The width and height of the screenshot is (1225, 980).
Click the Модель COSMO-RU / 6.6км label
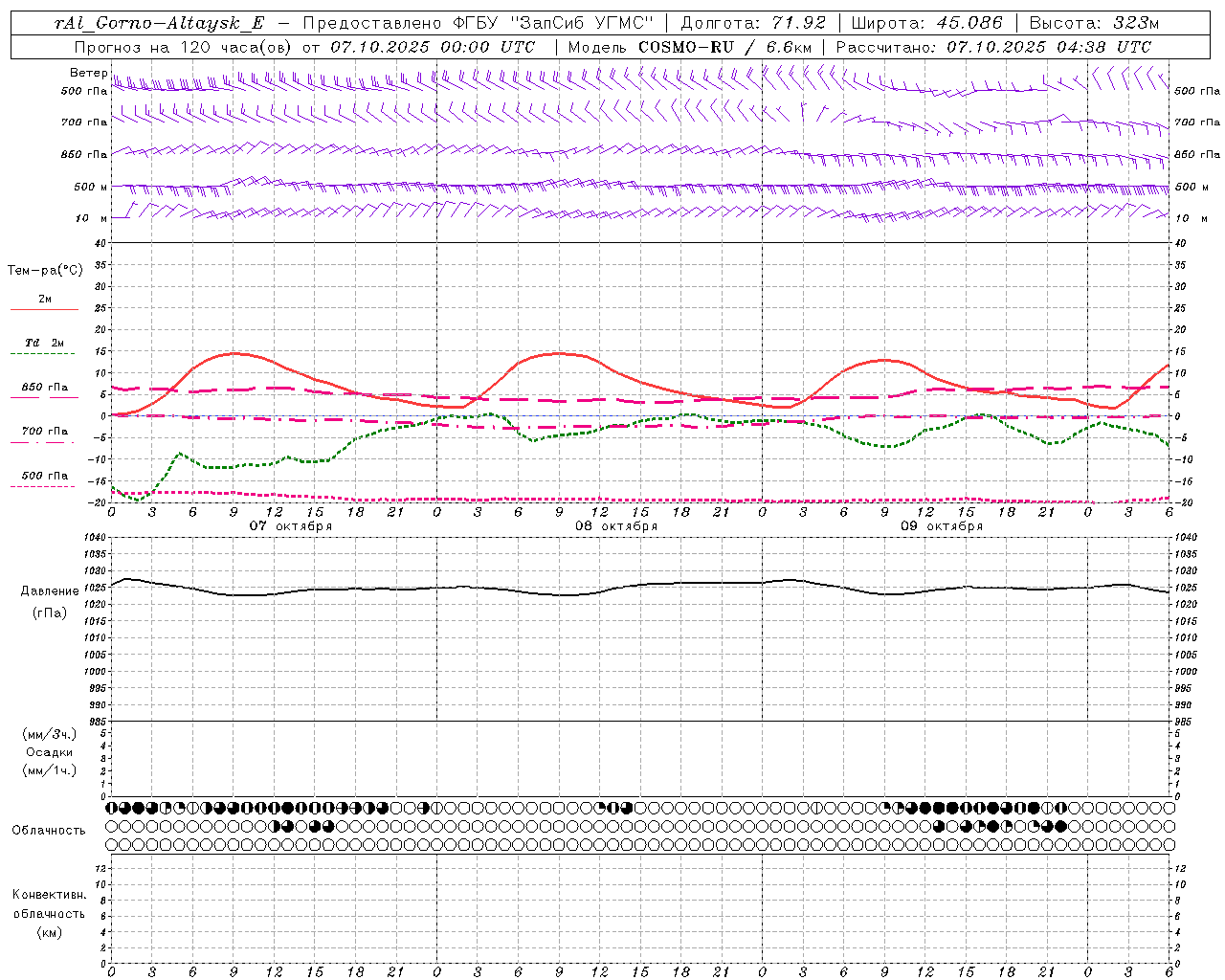(x=689, y=47)
